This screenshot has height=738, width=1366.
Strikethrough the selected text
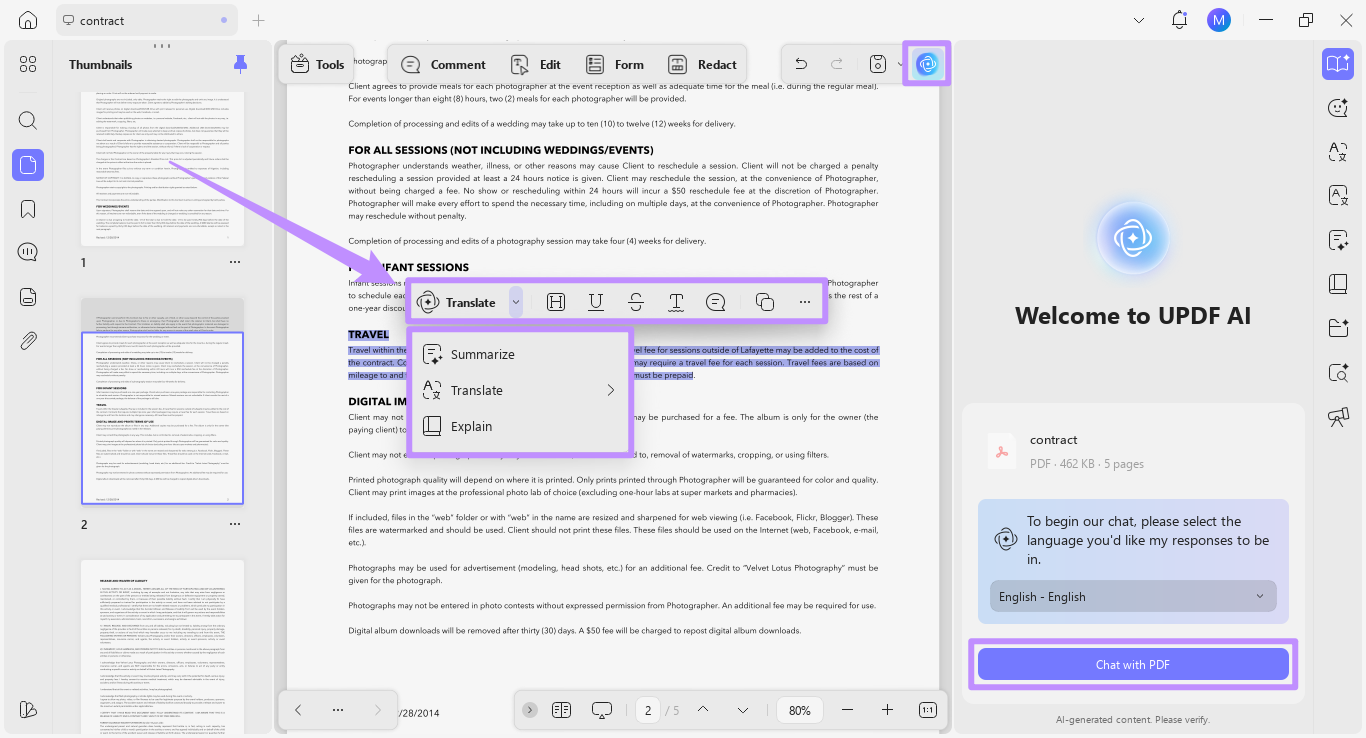click(636, 302)
